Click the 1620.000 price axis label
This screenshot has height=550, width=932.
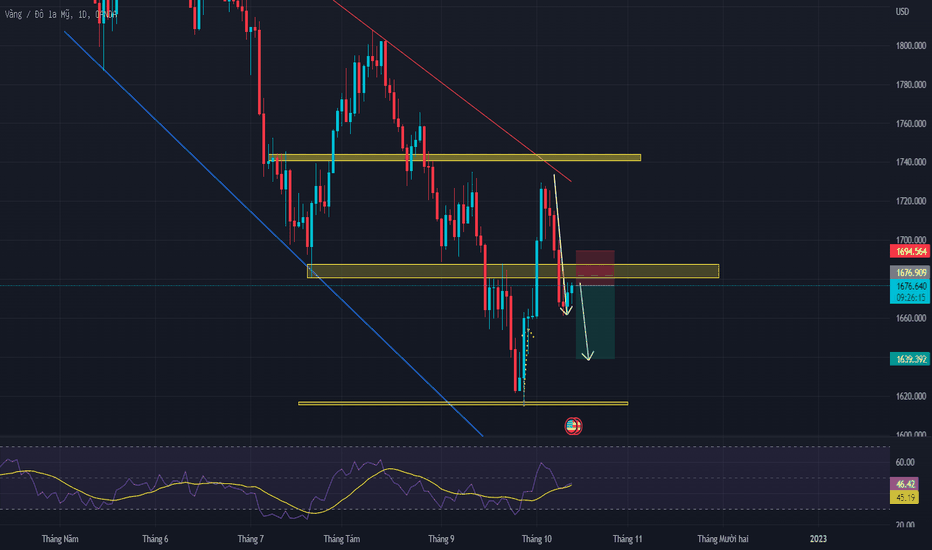tap(911, 396)
